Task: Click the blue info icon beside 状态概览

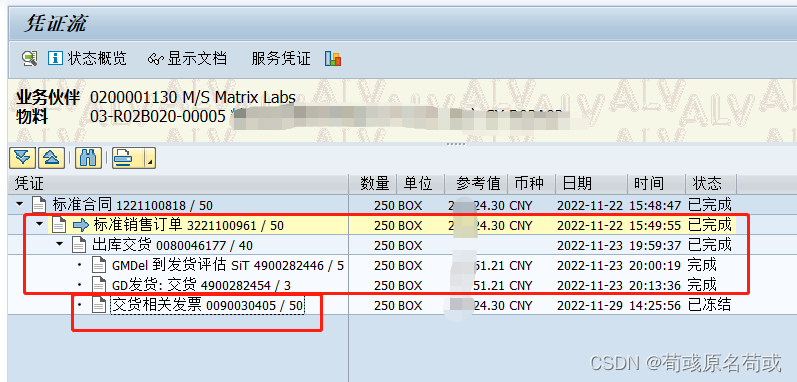Action: coord(55,58)
